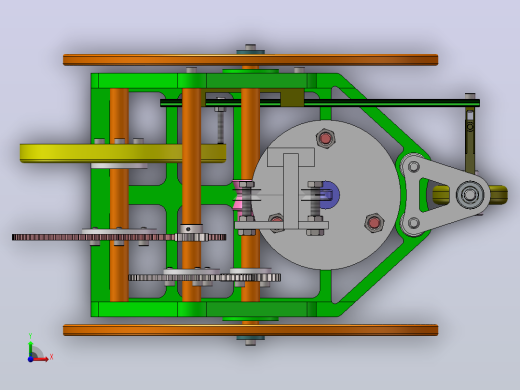Click the shaft collar on middle orange shaft
This screenshot has height=390, width=520.
191,229
